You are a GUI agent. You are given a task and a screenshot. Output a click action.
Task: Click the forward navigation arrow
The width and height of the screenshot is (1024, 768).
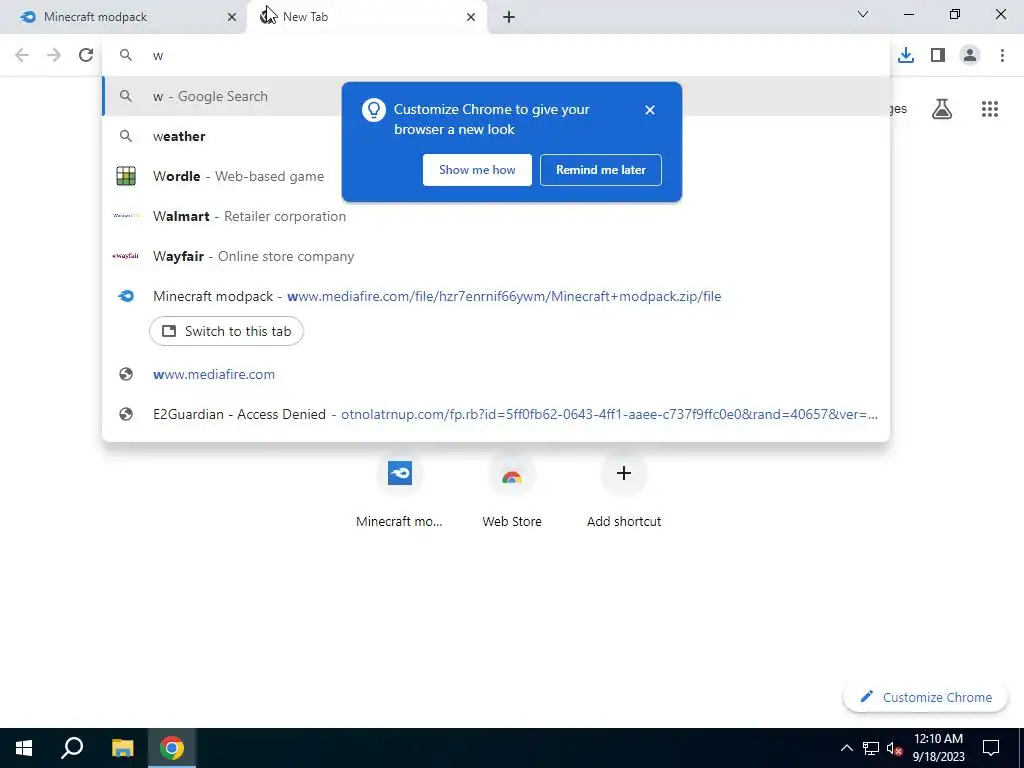[54, 56]
